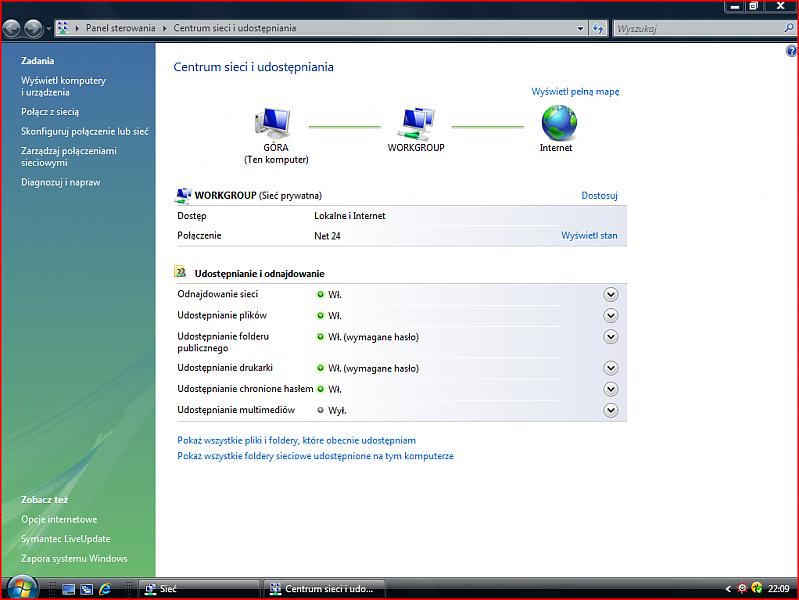This screenshot has height=600, width=799.
Task: Click the refresh button next to address bar
Action: (598, 29)
